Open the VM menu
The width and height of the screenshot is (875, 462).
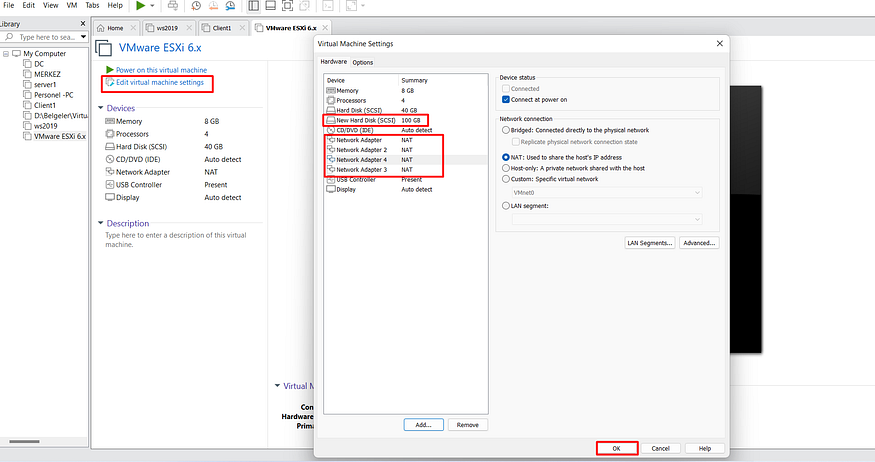[72, 5]
